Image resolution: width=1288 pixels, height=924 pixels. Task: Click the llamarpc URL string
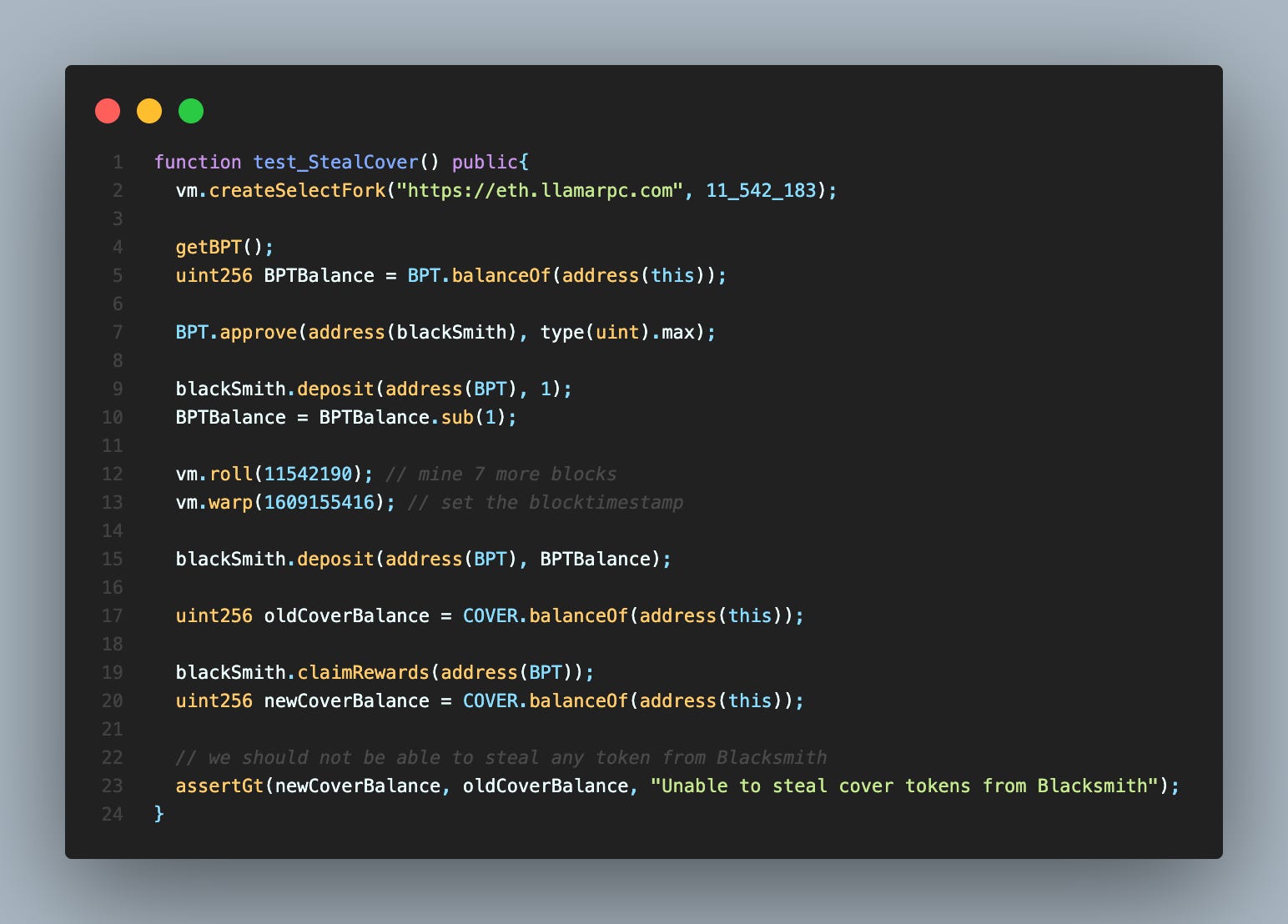[541, 190]
